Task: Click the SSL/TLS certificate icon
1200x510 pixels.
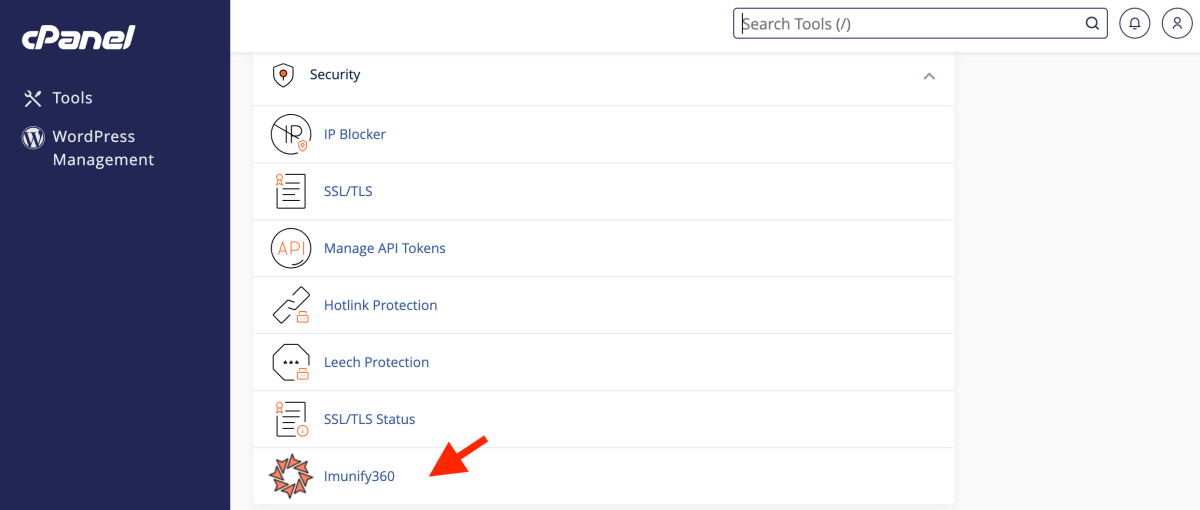Action: click(x=291, y=191)
